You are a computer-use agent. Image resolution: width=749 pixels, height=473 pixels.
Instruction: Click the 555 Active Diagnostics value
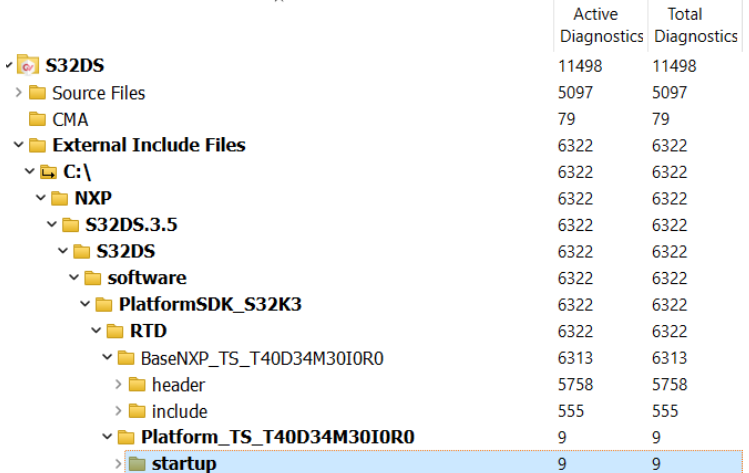pos(571,411)
